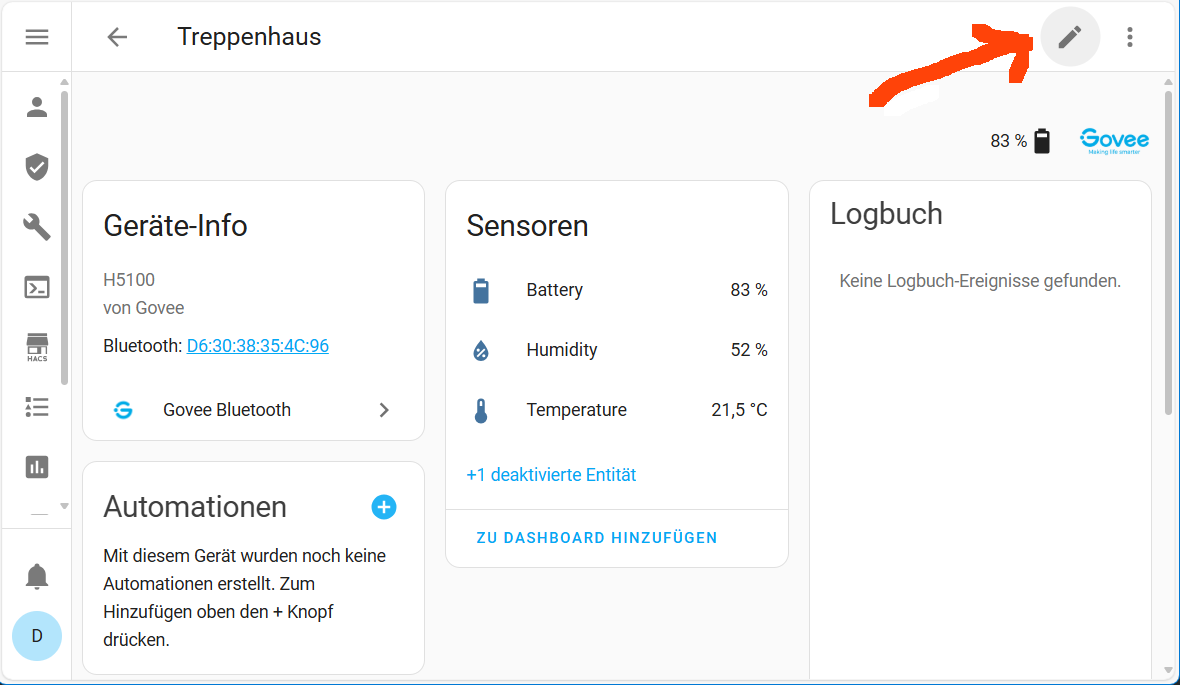Click the back arrow next to Treppenhaus
The image size is (1180, 685).
click(x=117, y=37)
